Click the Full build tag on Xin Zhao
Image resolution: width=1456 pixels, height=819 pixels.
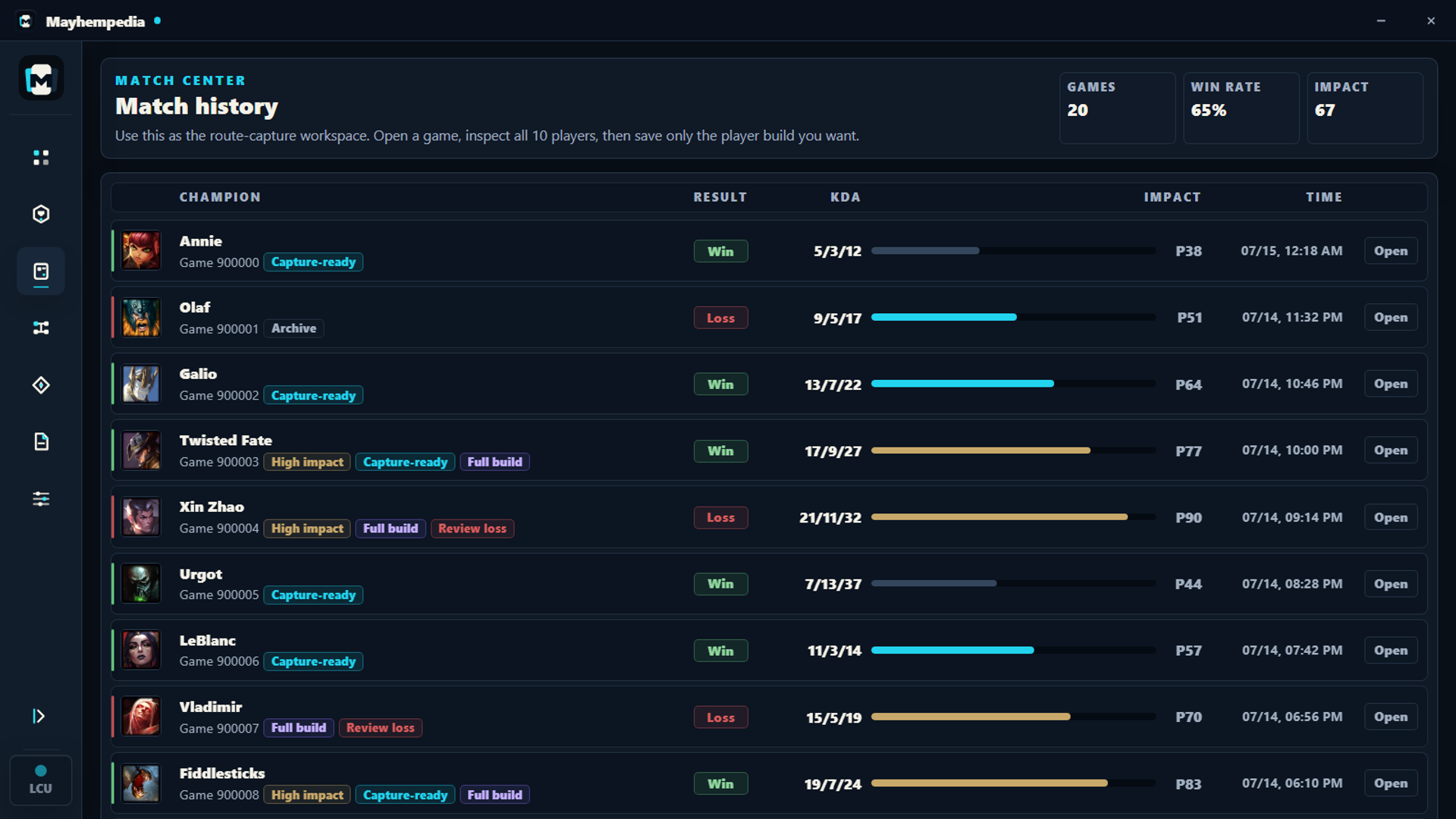(391, 529)
